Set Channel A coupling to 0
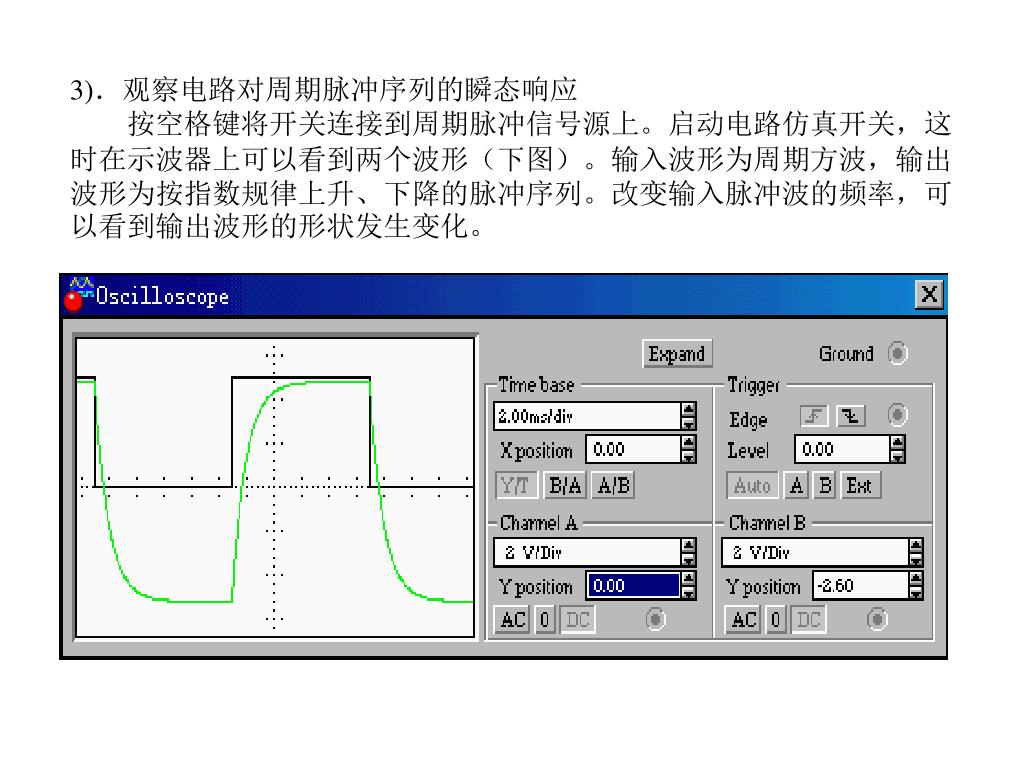The width and height of the screenshot is (1024, 768). point(545,619)
